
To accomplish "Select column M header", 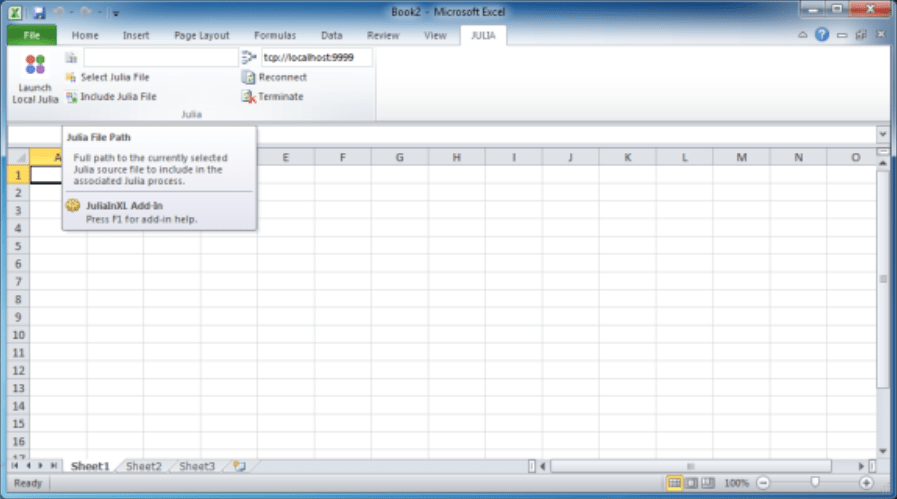I will (741, 157).
